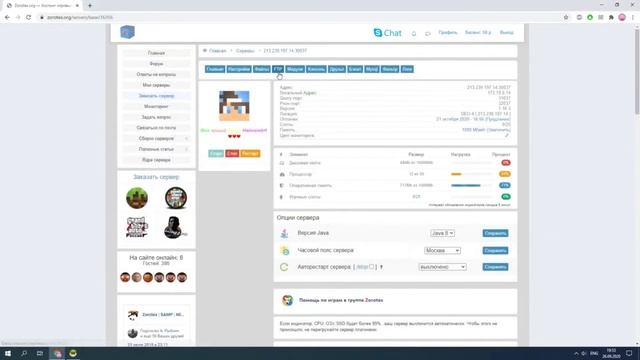Open Task View on the taskbar
Viewport: 640px width, 360px height.
coord(40,353)
